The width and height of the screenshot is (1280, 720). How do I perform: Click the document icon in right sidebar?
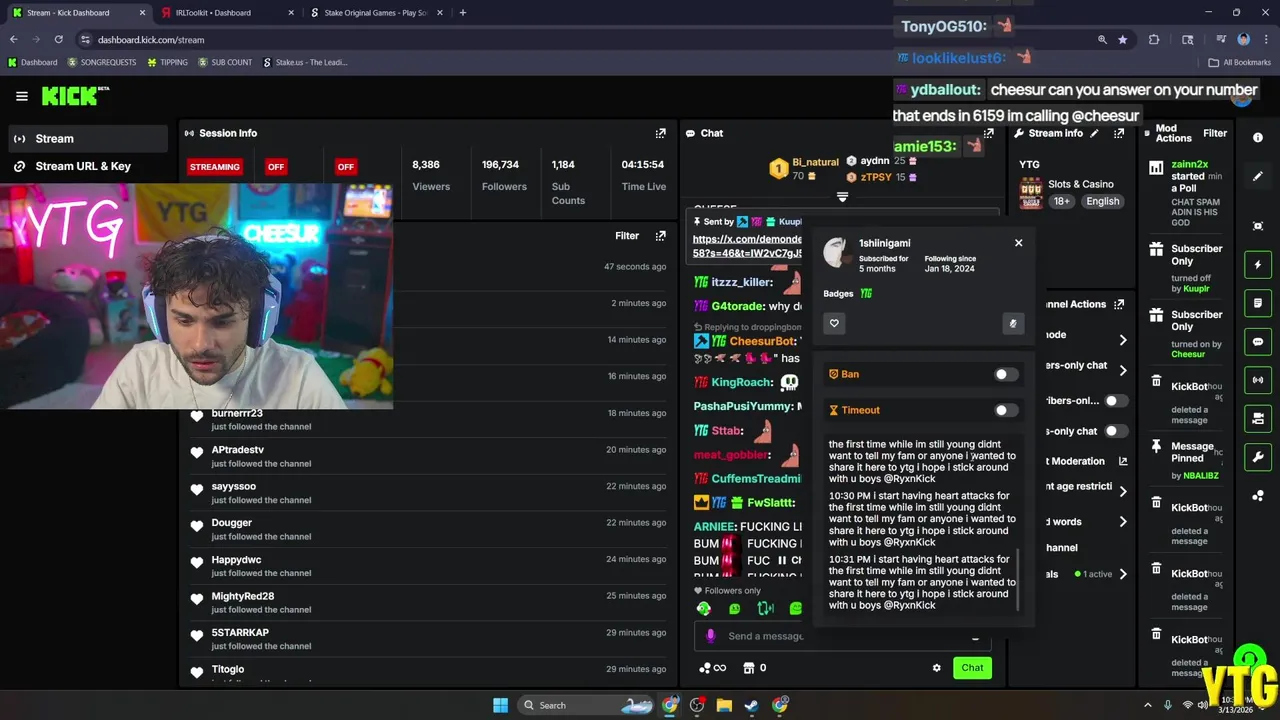[x=1258, y=303]
